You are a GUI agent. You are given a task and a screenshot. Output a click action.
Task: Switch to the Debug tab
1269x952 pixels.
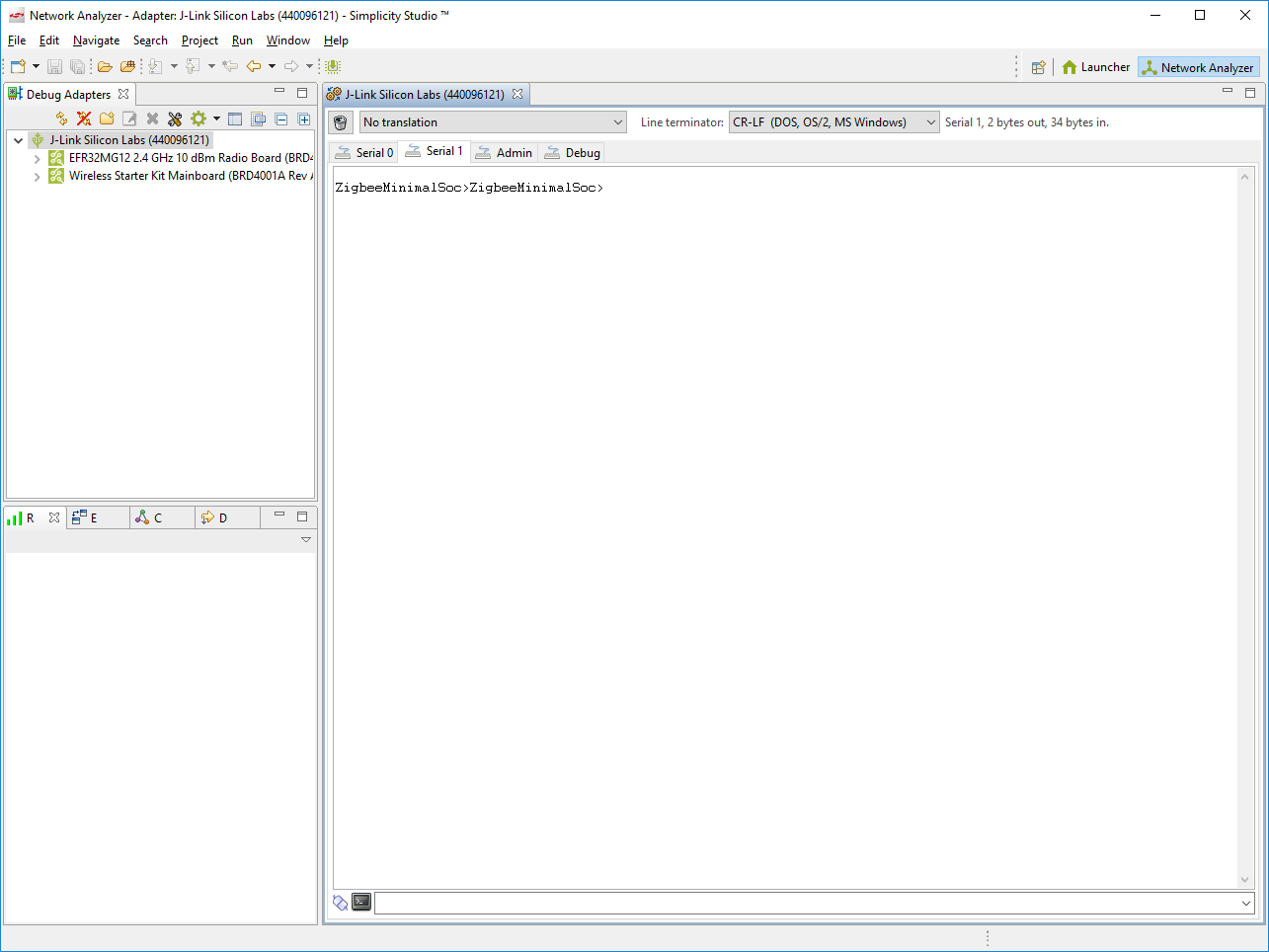click(x=573, y=152)
